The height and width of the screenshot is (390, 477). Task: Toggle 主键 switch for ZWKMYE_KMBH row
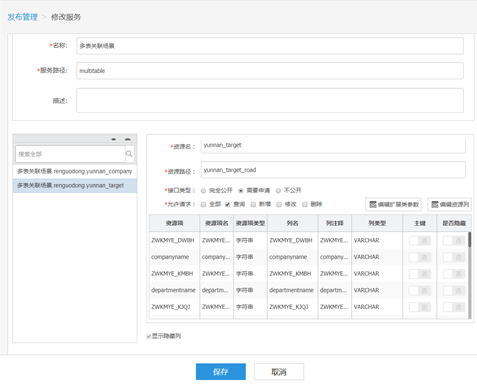click(420, 274)
